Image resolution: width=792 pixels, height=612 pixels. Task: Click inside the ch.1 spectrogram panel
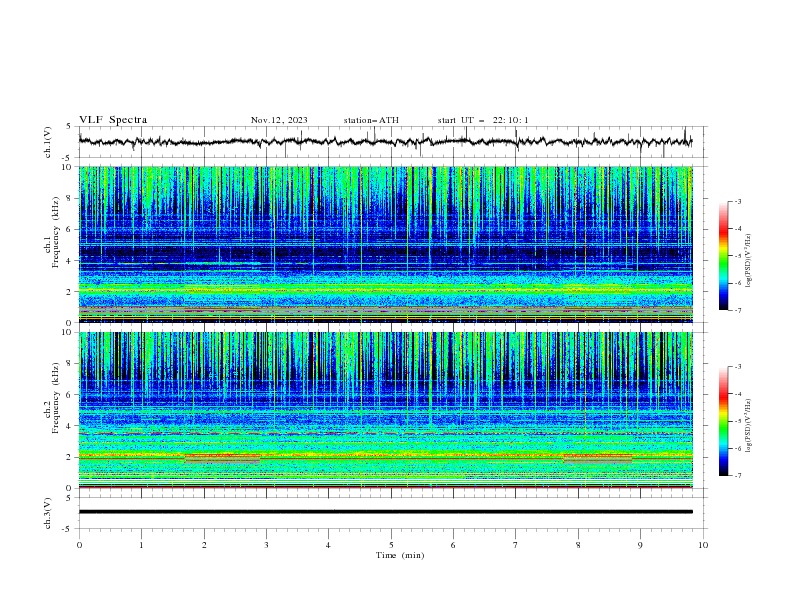point(386,244)
